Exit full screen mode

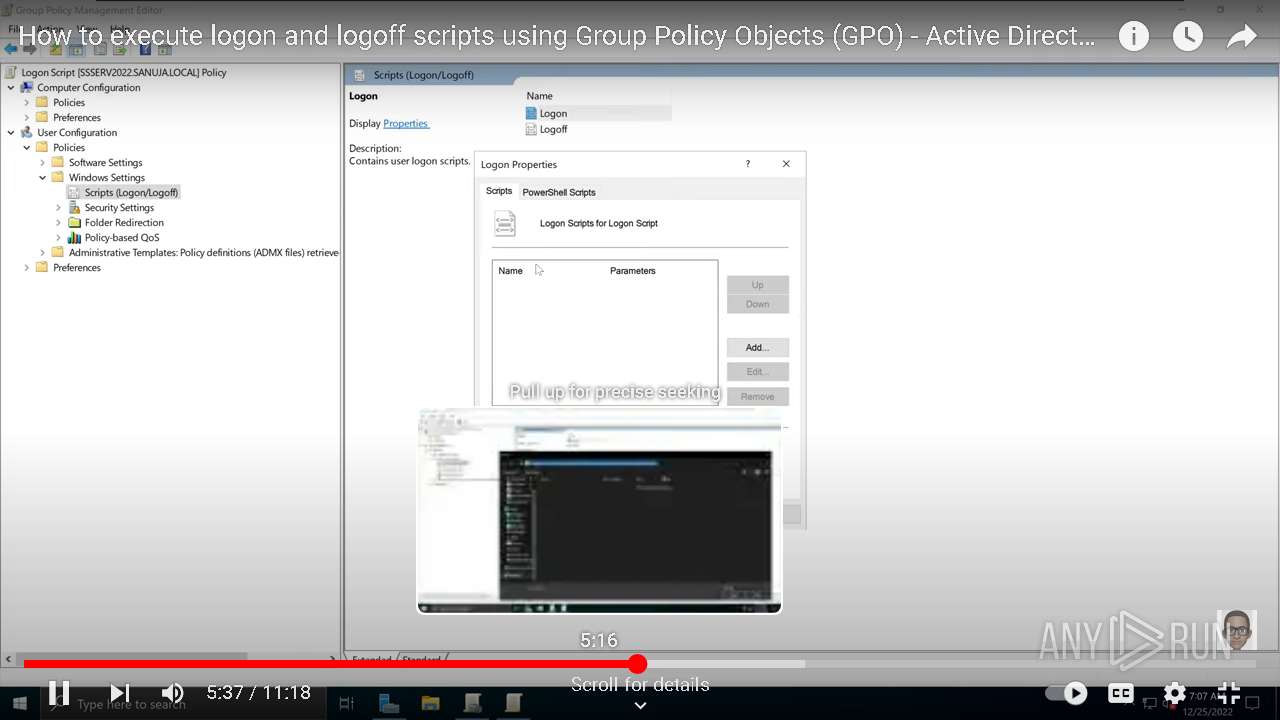[1229, 693]
